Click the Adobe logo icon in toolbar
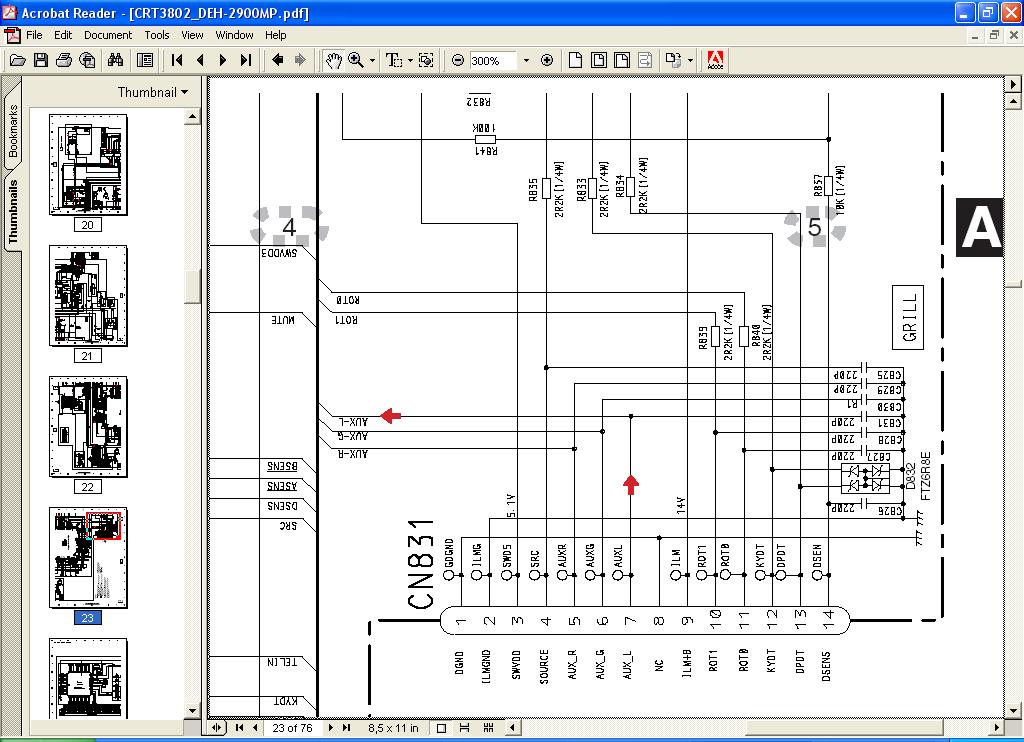Viewport: 1024px width, 742px height. [x=716, y=60]
